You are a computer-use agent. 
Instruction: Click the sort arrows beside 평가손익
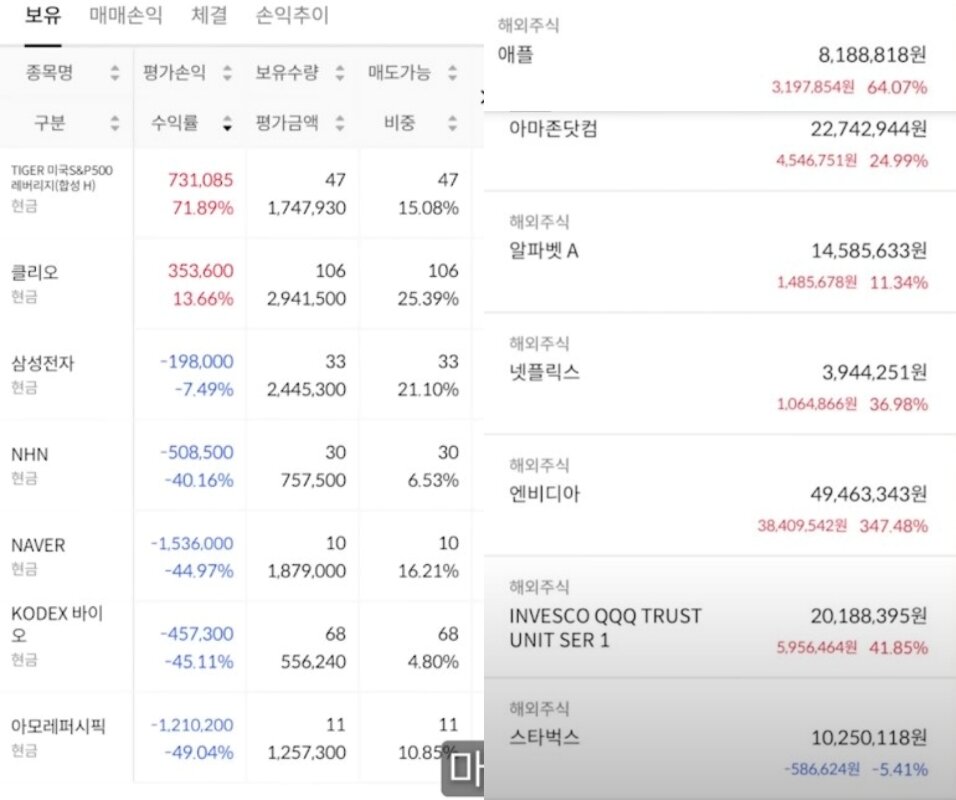(227, 73)
